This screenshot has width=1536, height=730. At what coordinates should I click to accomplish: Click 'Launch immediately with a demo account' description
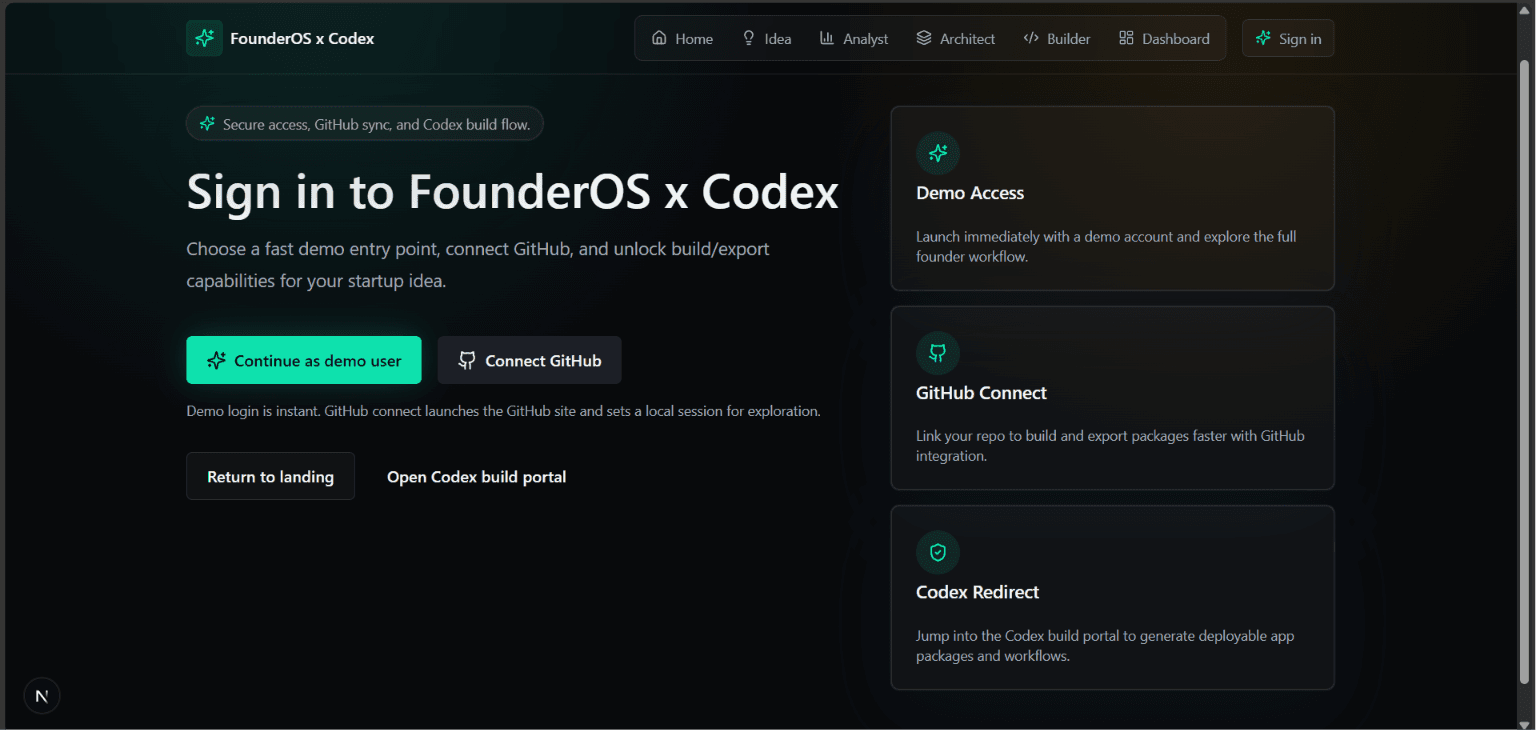click(x=1106, y=246)
